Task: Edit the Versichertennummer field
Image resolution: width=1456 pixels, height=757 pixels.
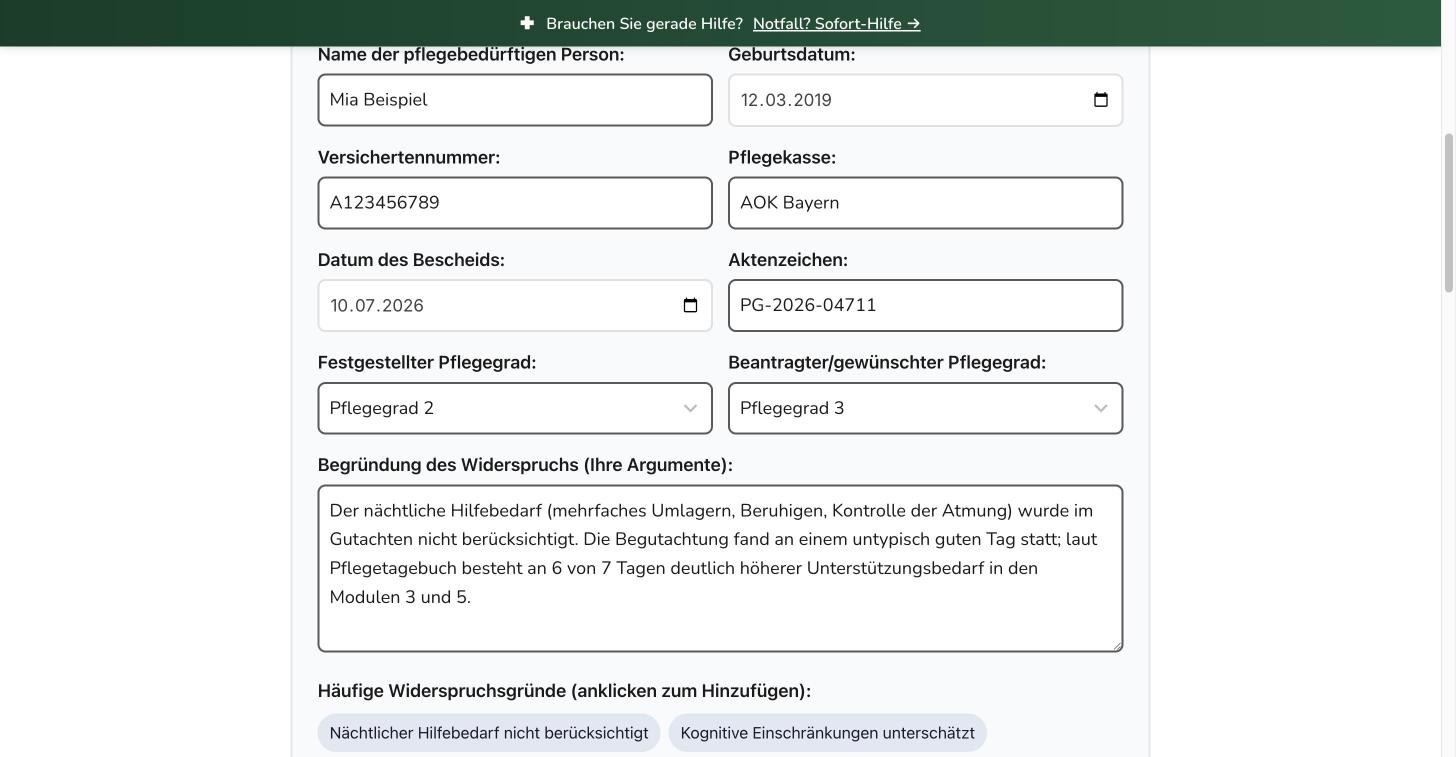Action: 515,203
